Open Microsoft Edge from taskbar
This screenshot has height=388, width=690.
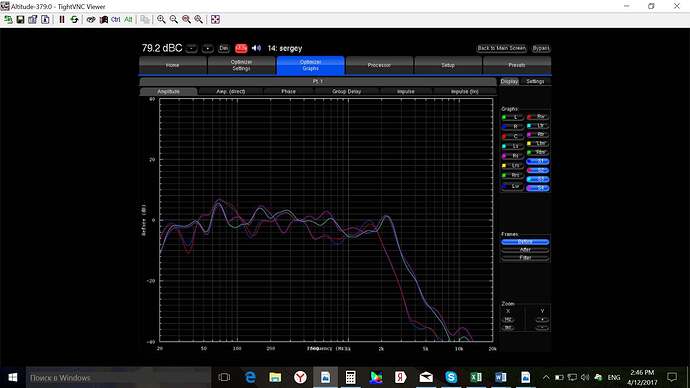point(250,377)
